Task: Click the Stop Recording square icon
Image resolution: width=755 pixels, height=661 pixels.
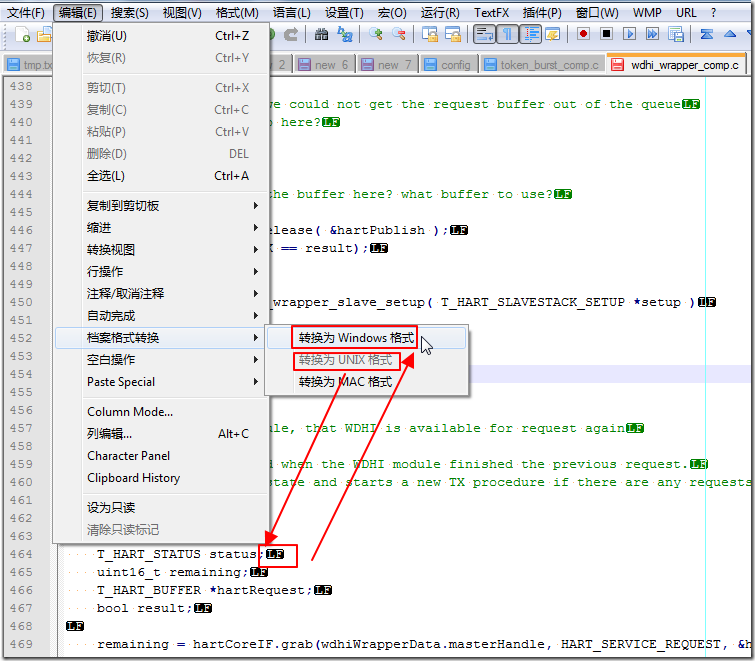Action: point(606,34)
